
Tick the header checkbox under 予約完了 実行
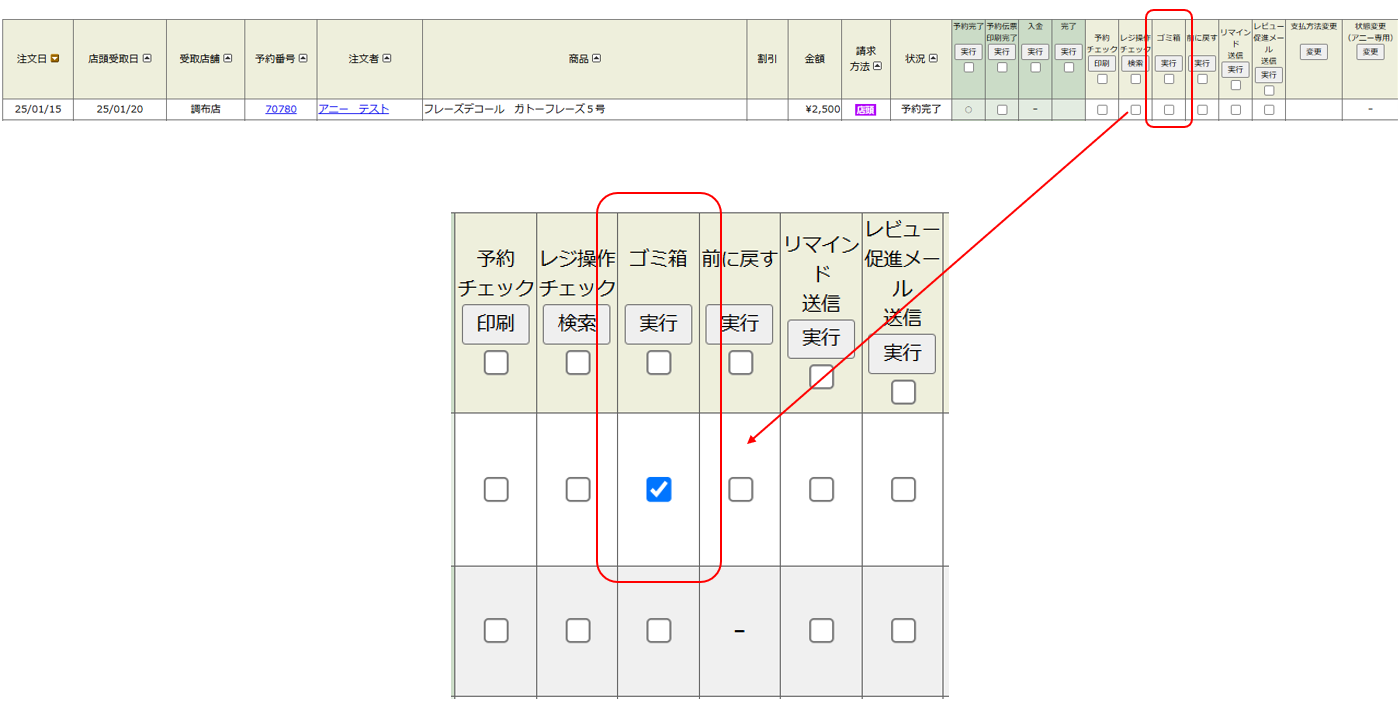click(968, 68)
